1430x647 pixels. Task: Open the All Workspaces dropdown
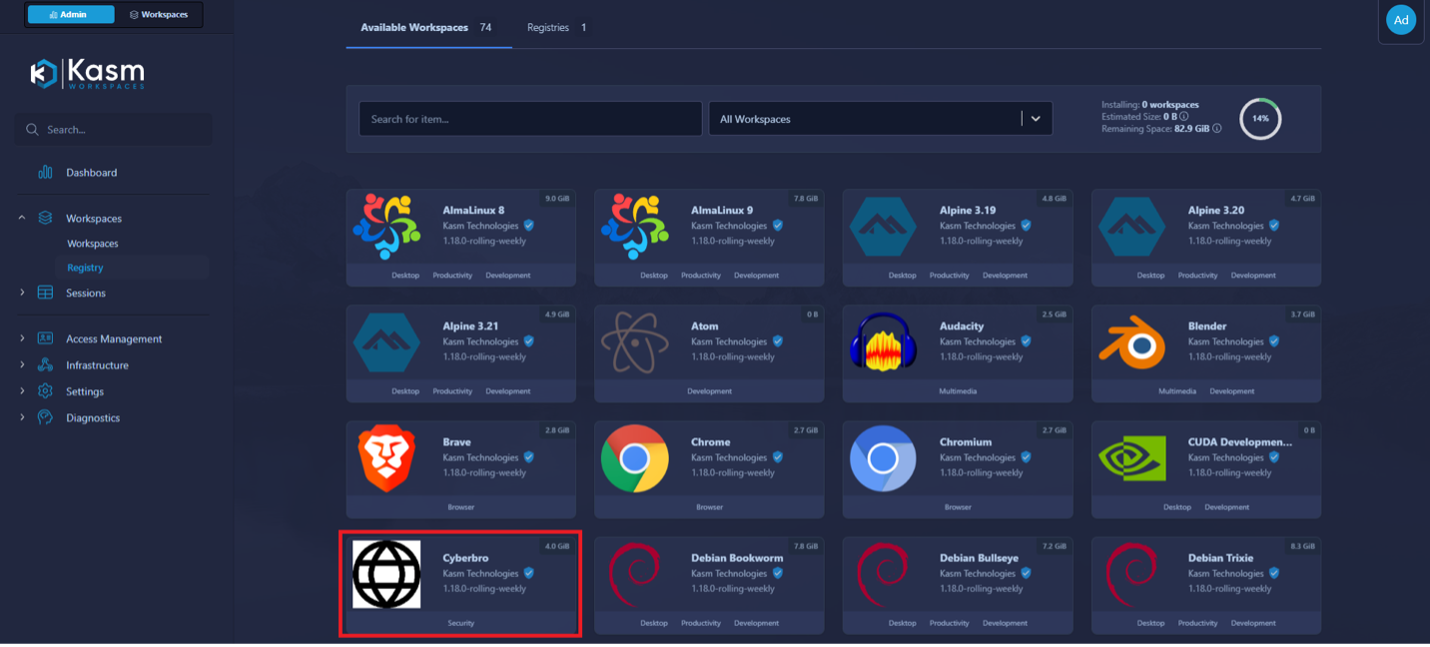coord(880,119)
